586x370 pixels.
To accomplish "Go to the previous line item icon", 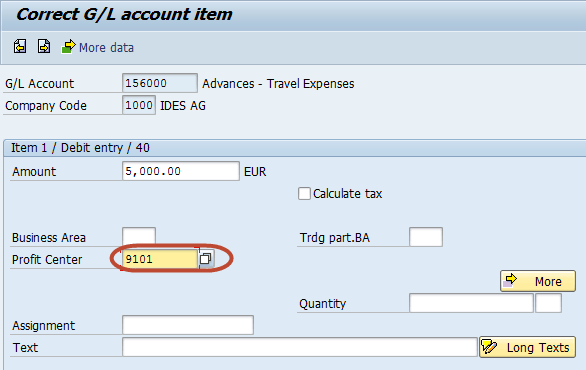I will (20, 46).
